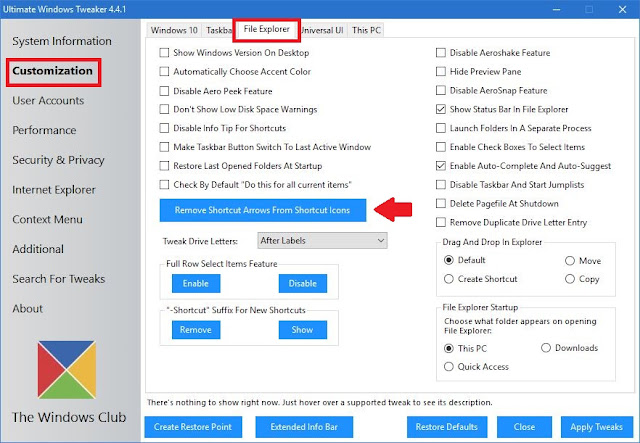Check Disable Aeroshake Feature

441,53
